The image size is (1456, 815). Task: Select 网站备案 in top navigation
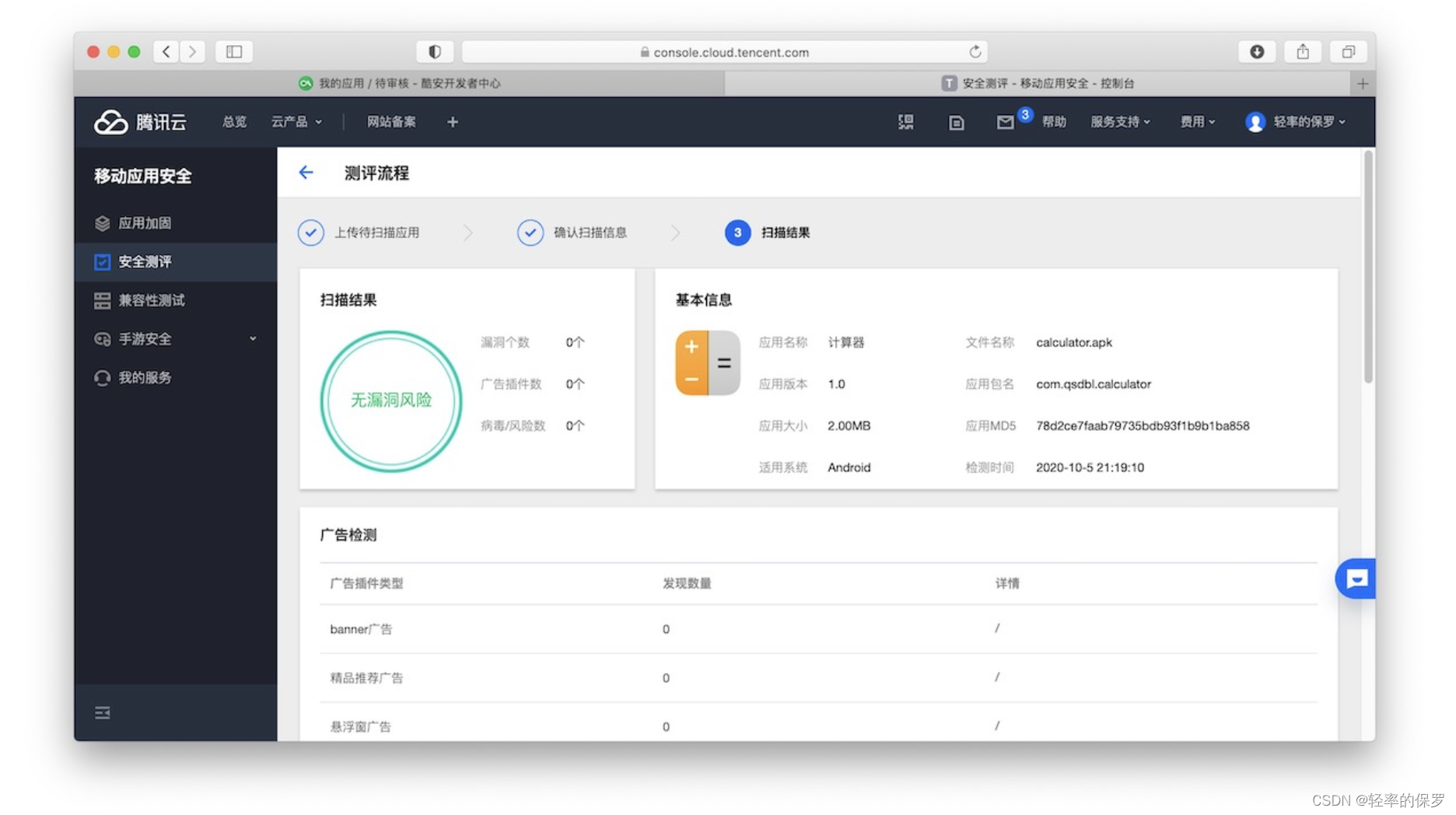pos(391,122)
